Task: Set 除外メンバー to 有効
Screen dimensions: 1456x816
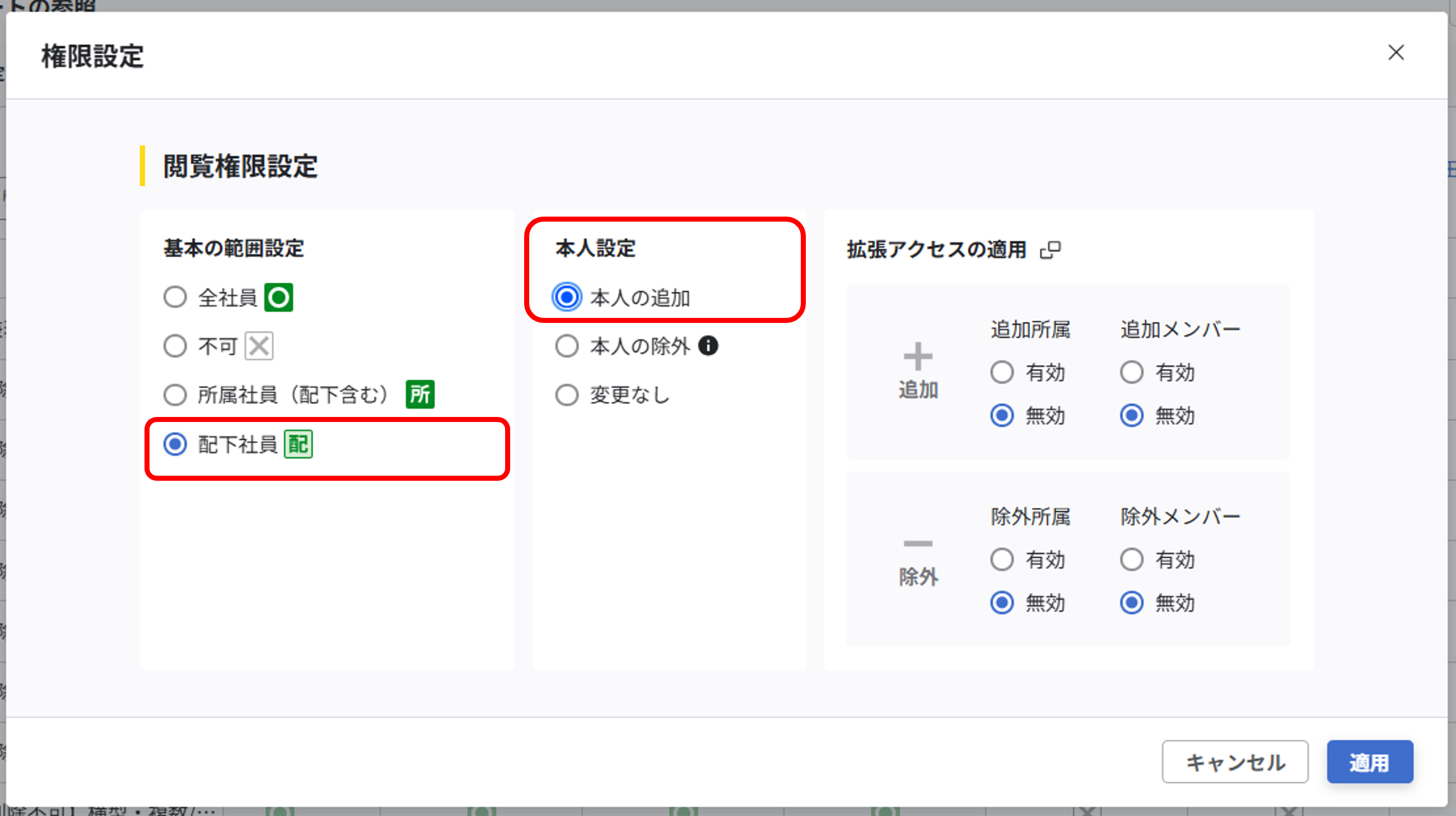Action: click(x=1132, y=560)
